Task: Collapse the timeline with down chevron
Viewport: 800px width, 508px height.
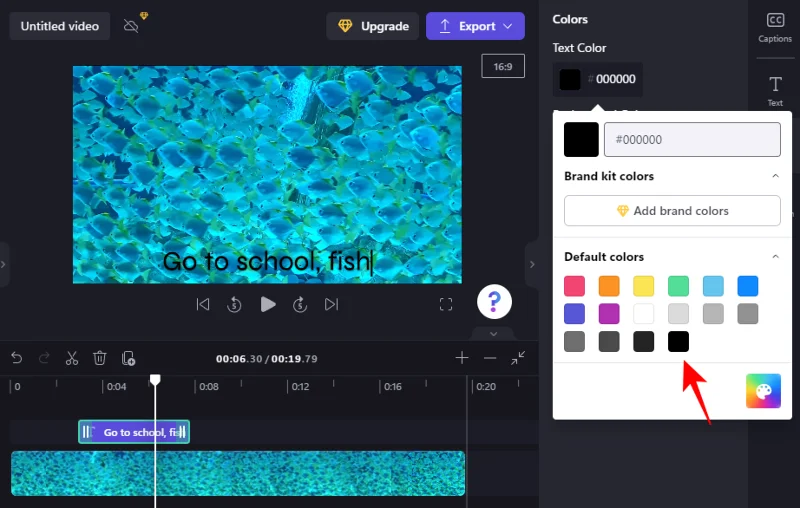Action: coord(493,334)
